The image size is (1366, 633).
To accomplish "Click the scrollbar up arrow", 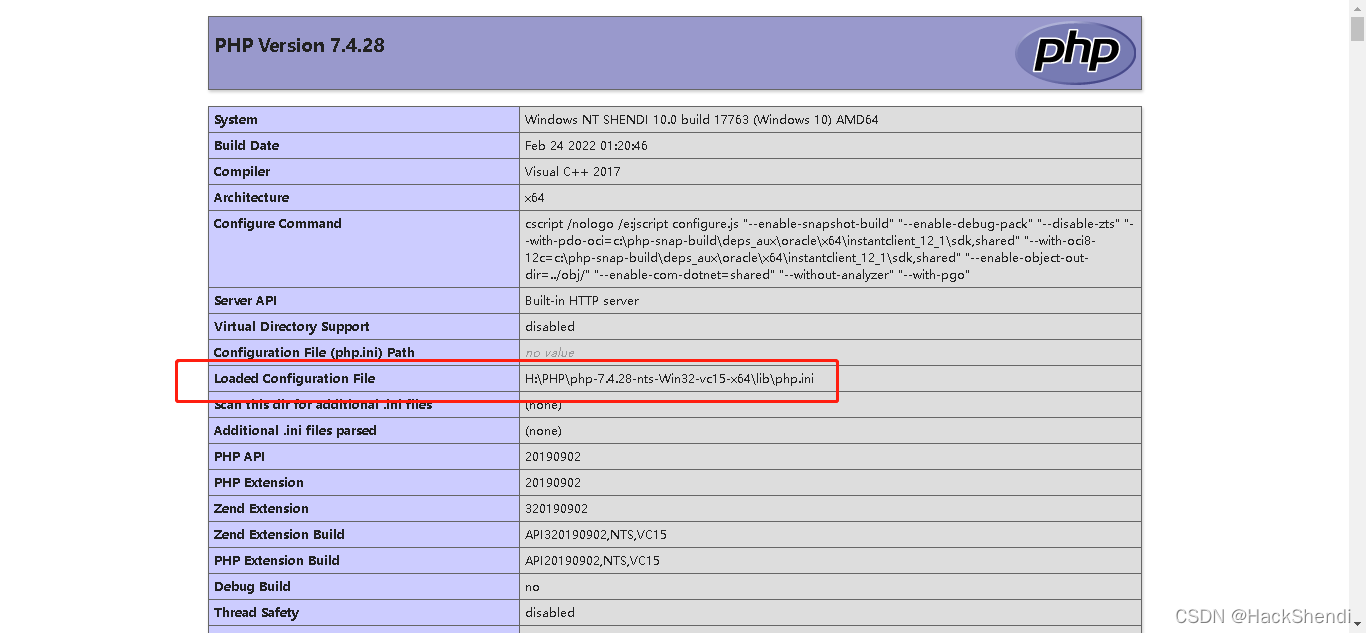I will point(1358,8).
